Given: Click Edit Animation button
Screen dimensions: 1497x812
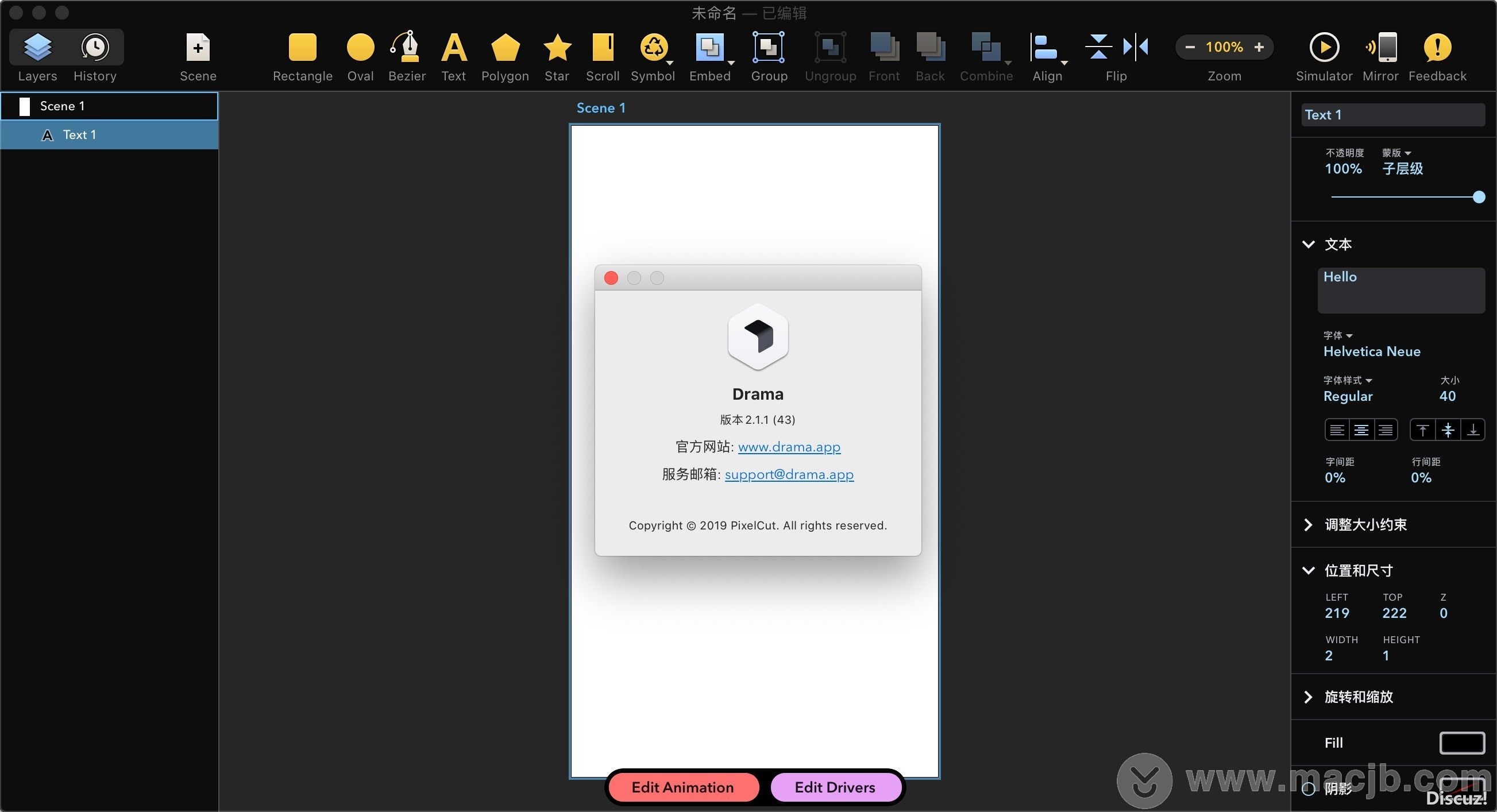Looking at the screenshot, I should click(682, 787).
